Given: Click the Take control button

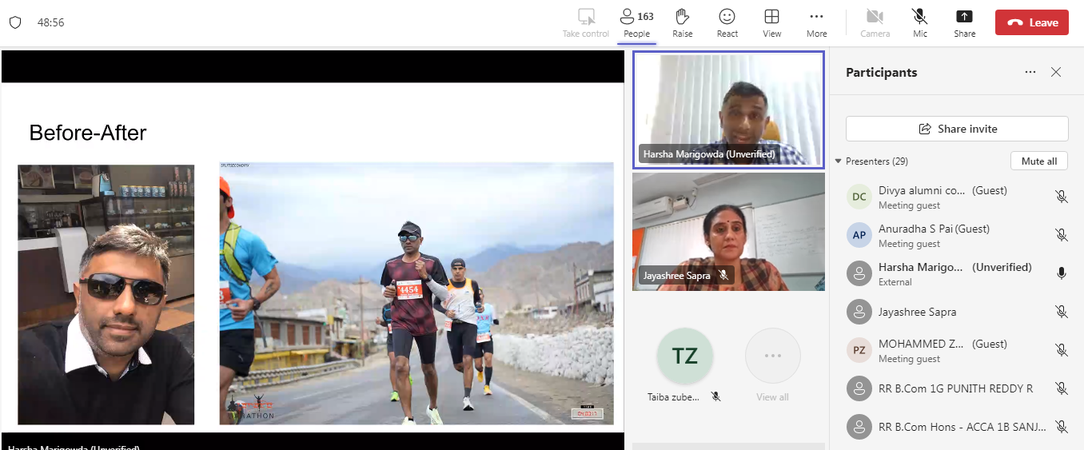Looking at the screenshot, I should [586, 22].
